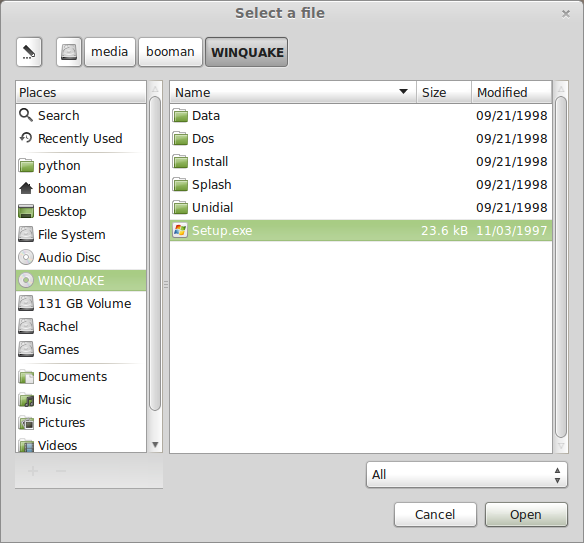
Task: Click the Music folder icon
Action: (26, 400)
